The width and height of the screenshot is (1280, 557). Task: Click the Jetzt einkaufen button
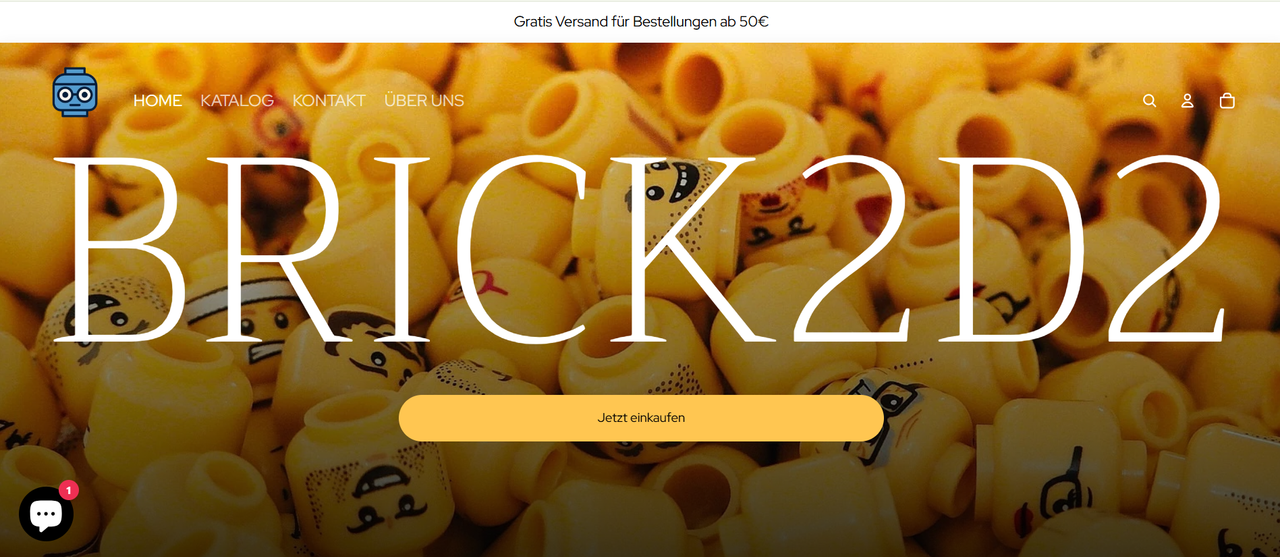click(641, 418)
